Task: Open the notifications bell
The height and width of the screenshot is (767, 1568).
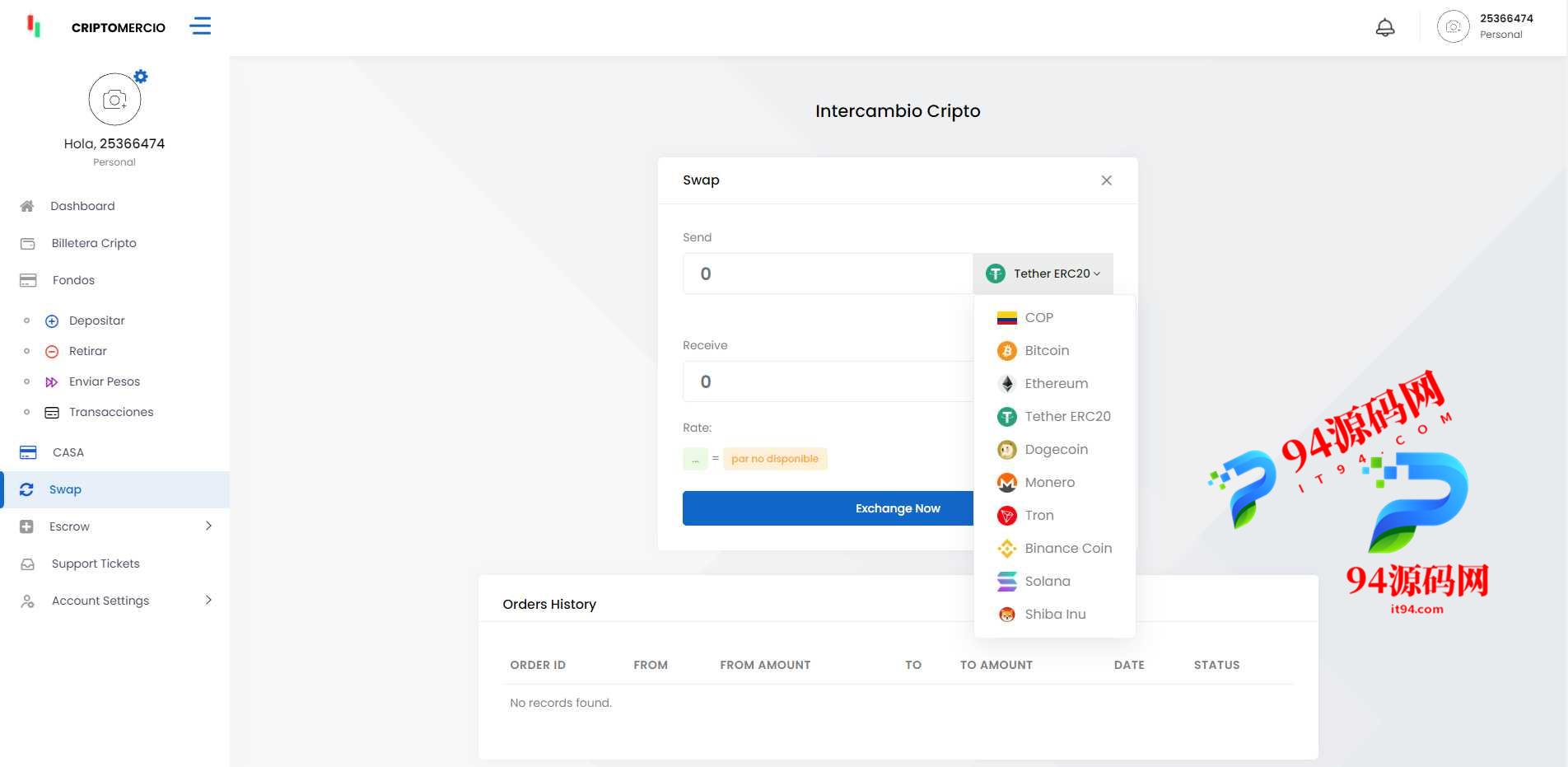Action: pyautogui.click(x=1385, y=27)
